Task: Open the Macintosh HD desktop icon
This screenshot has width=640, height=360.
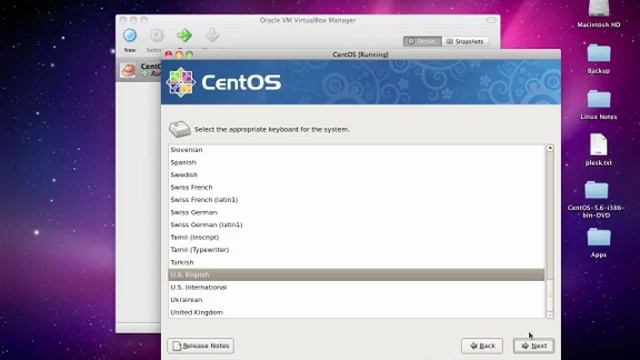Action: (598, 14)
